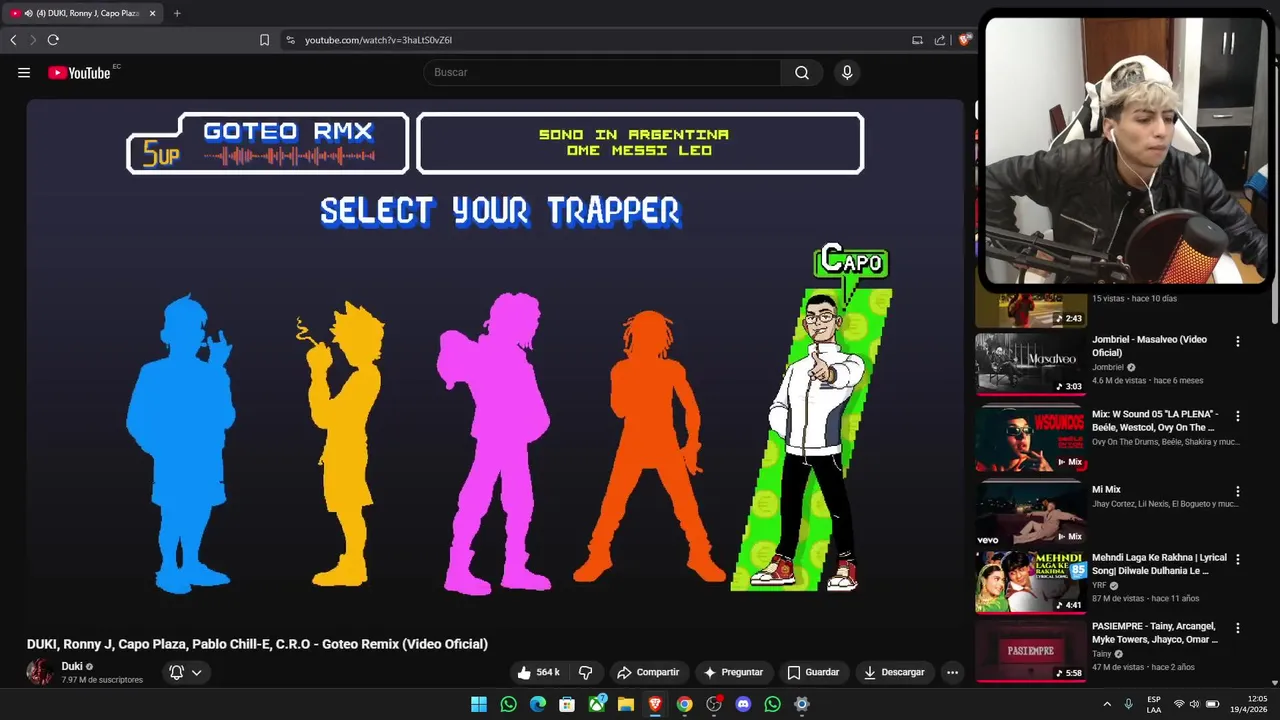Click the video title text Goteo Remix

click(x=257, y=644)
